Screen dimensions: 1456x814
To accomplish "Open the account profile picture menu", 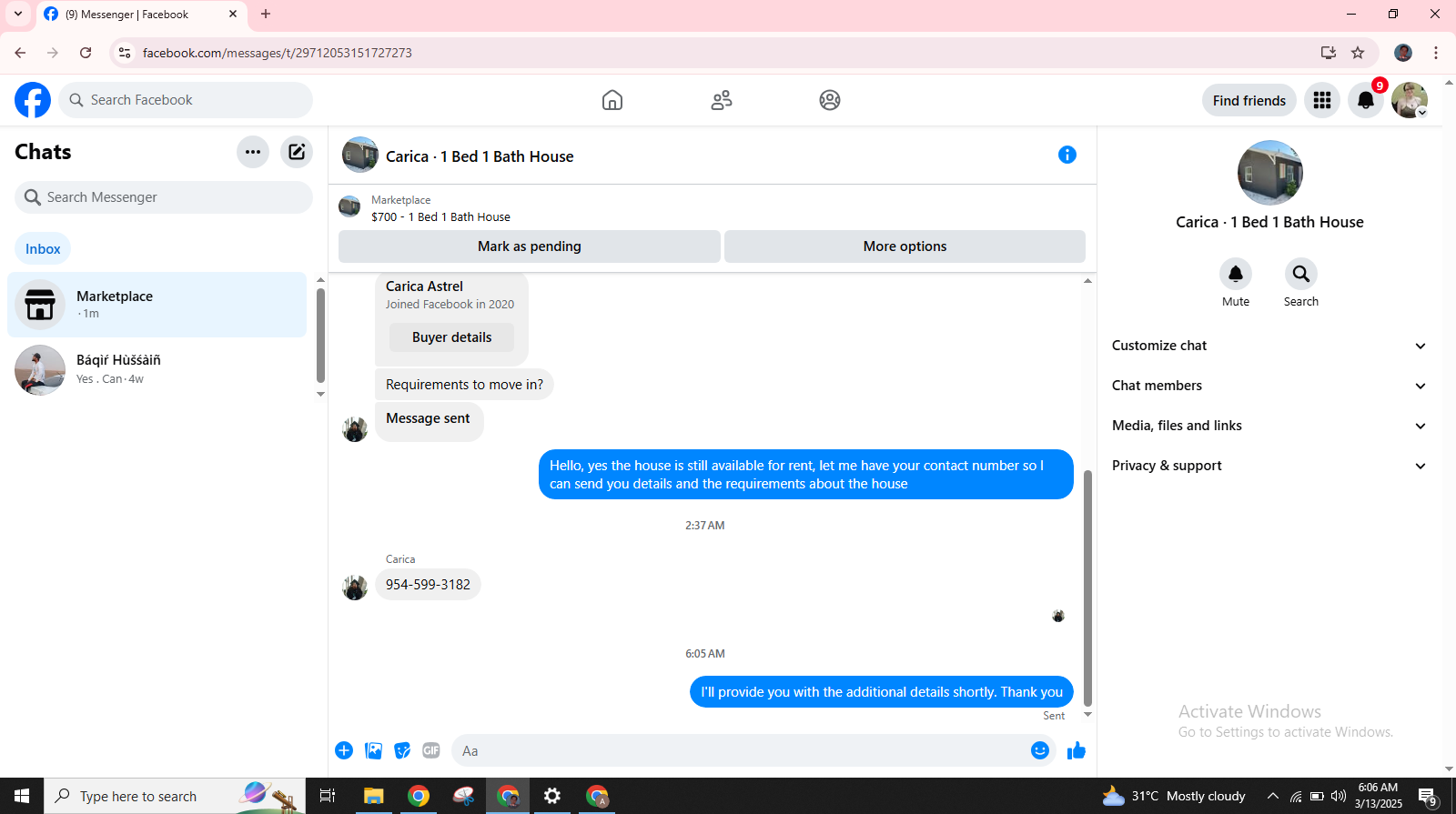I will point(1410,100).
